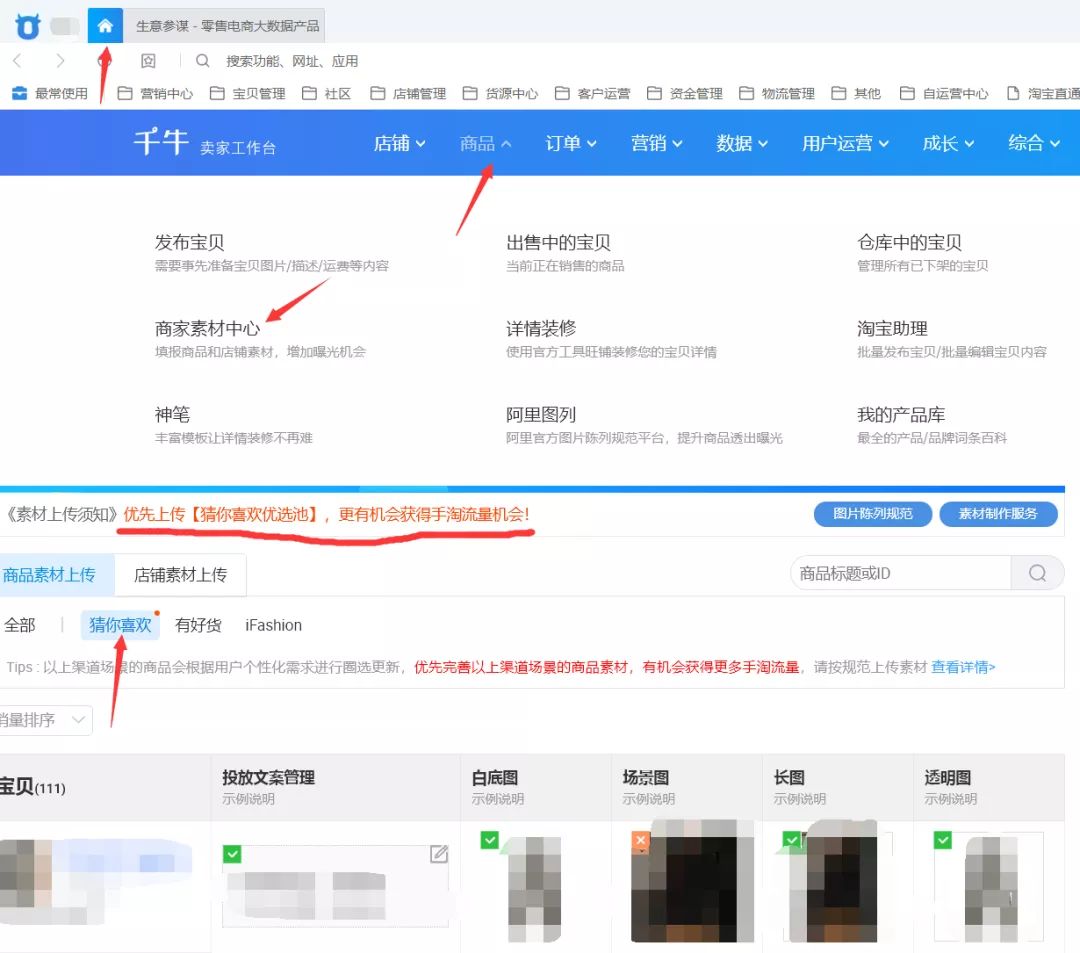Select the 猜你喜欢 channel tab
The height and width of the screenshot is (953, 1080).
coord(120,625)
